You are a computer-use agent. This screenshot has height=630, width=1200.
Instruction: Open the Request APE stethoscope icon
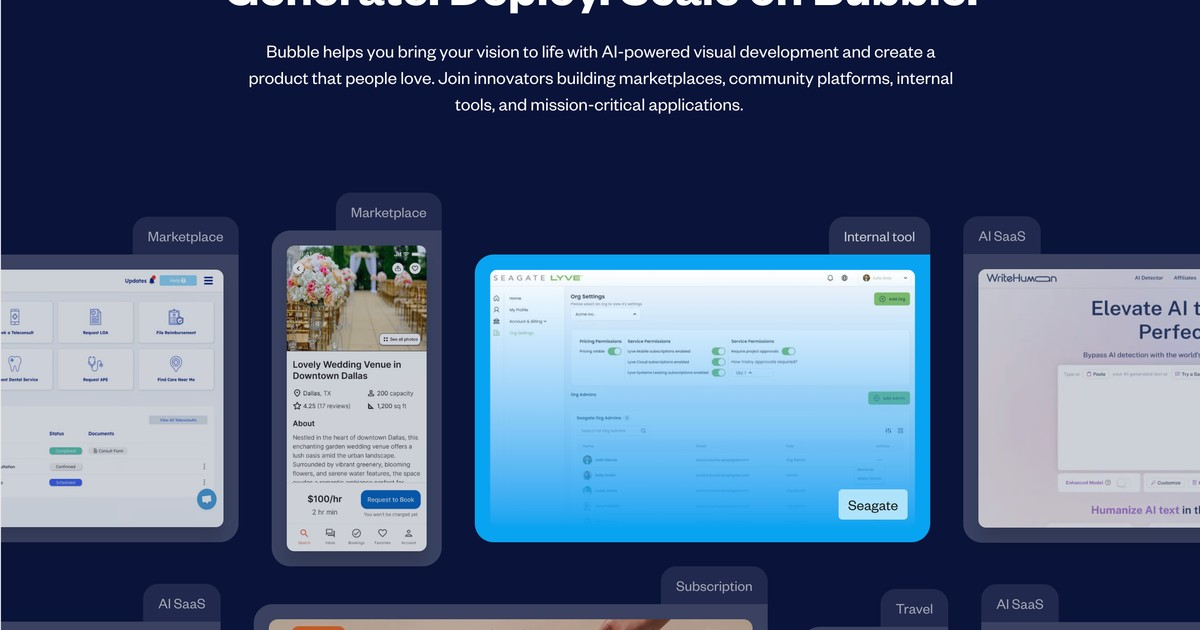[96, 364]
